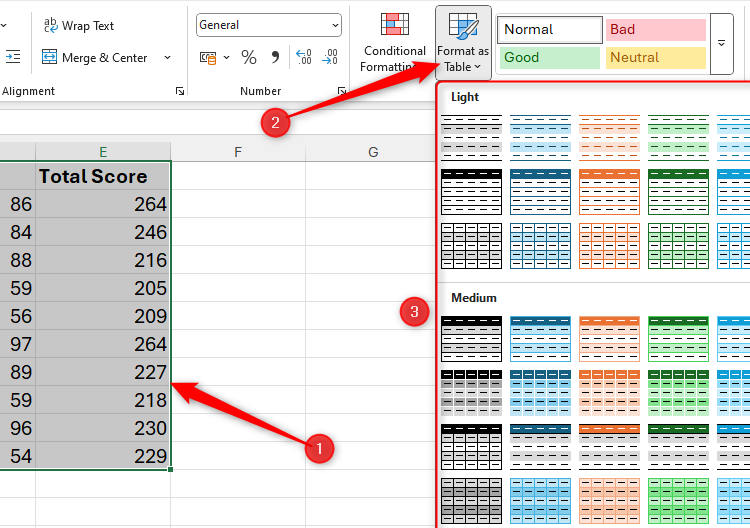Screen dimensions: 750x528
Task: Open the General number format dropdown
Action: pos(269,25)
